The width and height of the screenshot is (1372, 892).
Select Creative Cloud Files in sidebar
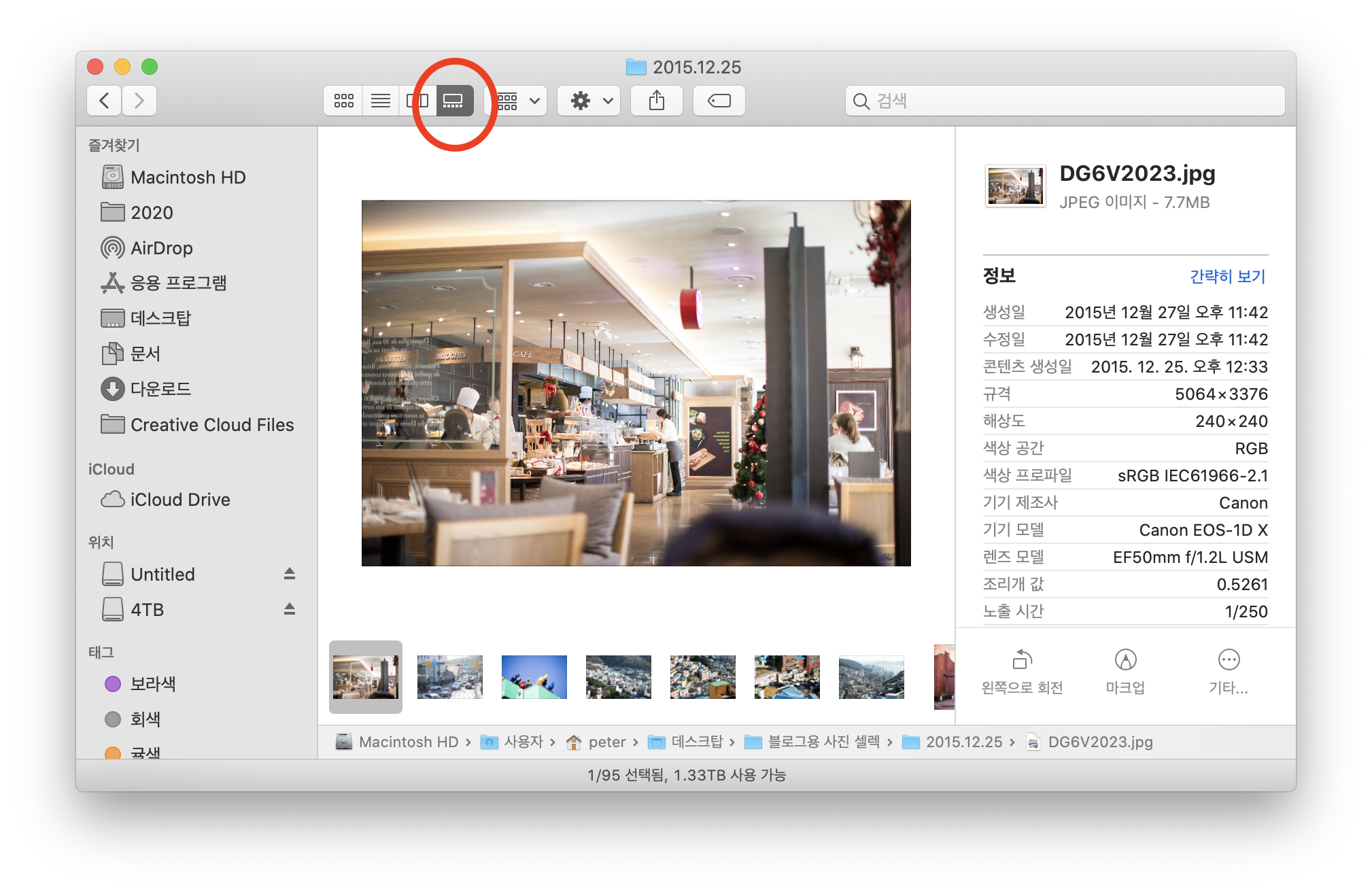211,425
